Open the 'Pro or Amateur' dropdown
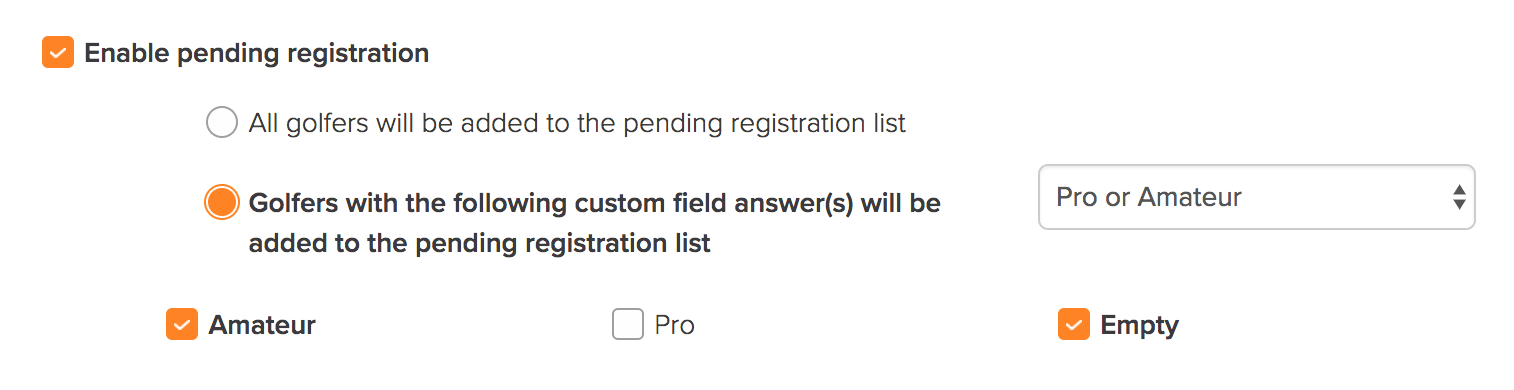 coord(1257,197)
